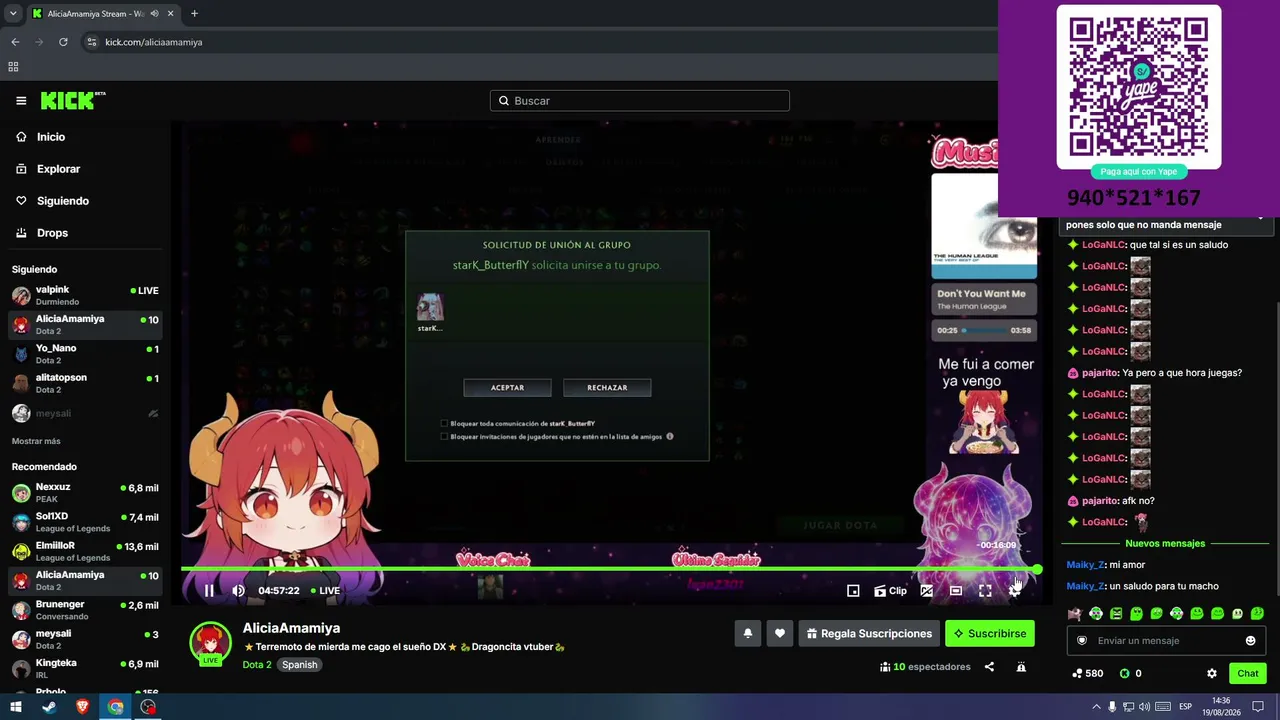Open recommended channel ElmiilloR
1280x720 pixels.
[85, 551]
